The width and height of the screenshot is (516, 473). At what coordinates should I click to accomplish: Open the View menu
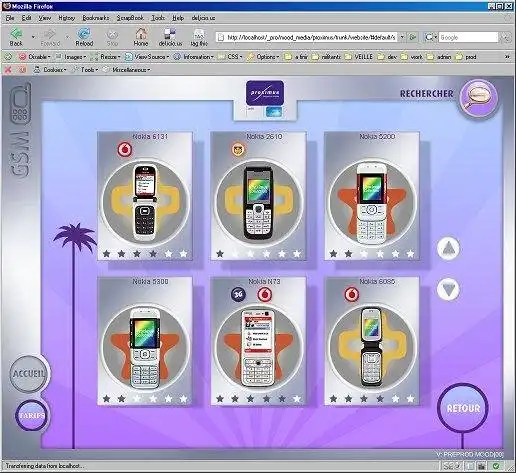(x=45, y=18)
